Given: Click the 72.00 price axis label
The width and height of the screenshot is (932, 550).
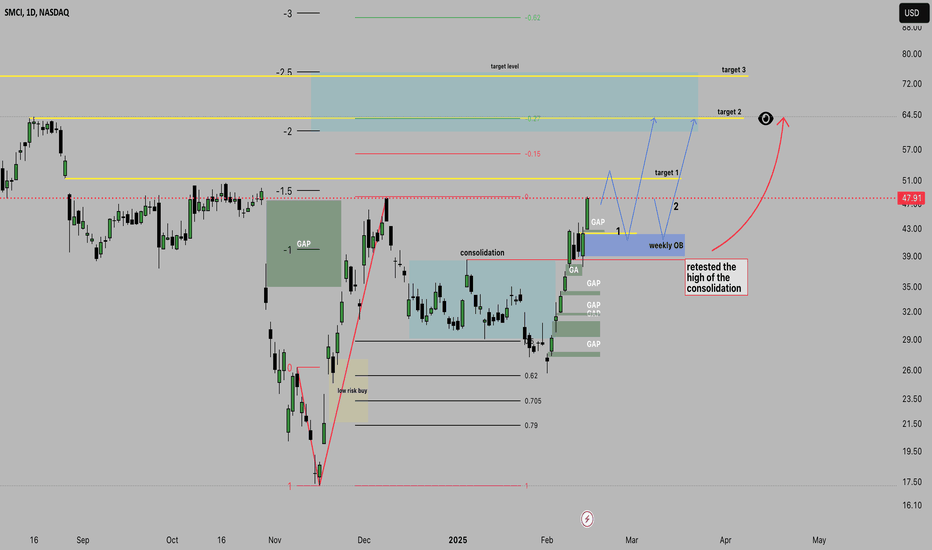Looking at the screenshot, I should coord(912,84).
